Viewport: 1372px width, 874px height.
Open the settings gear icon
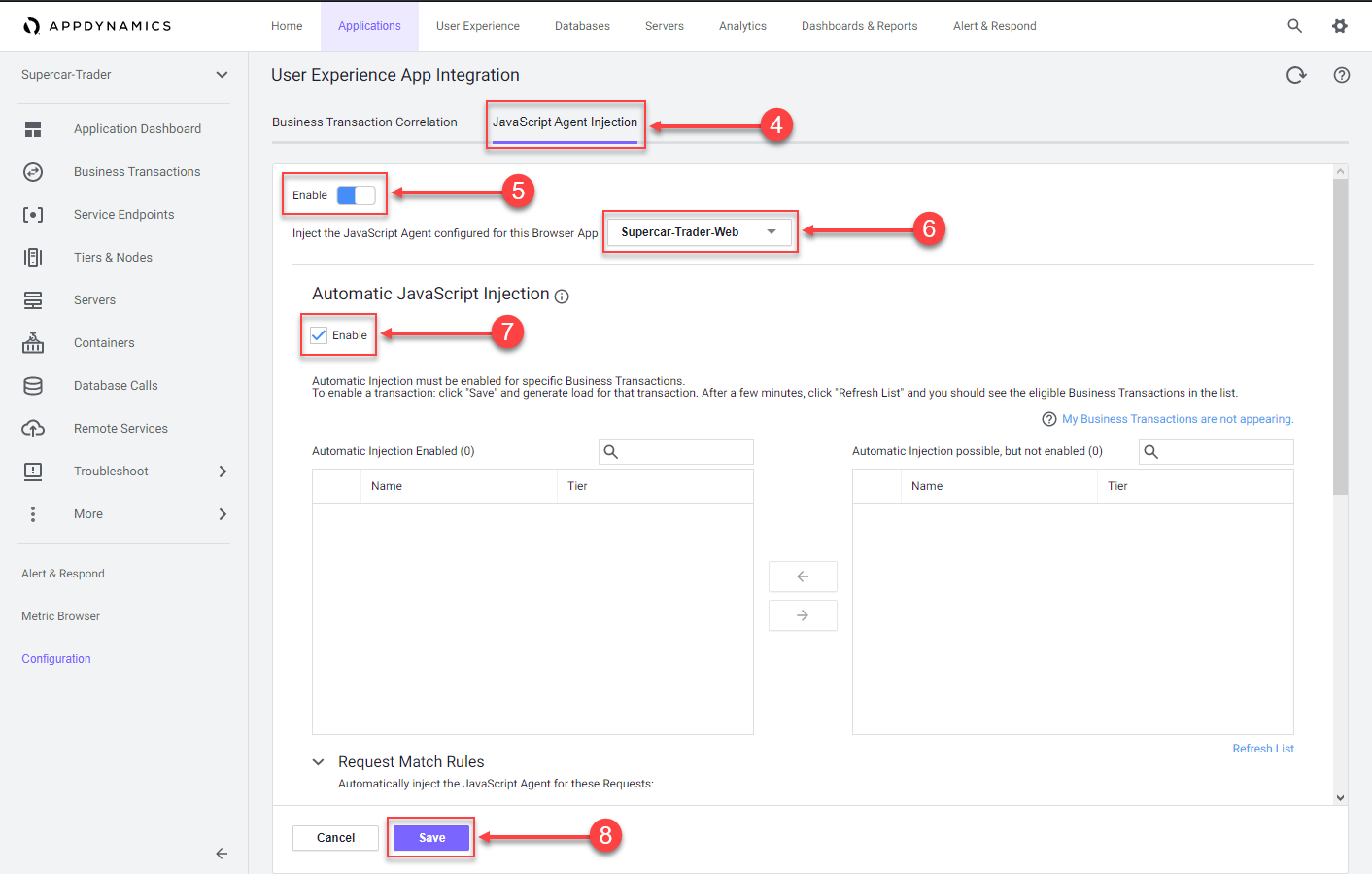coord(1340,26)
